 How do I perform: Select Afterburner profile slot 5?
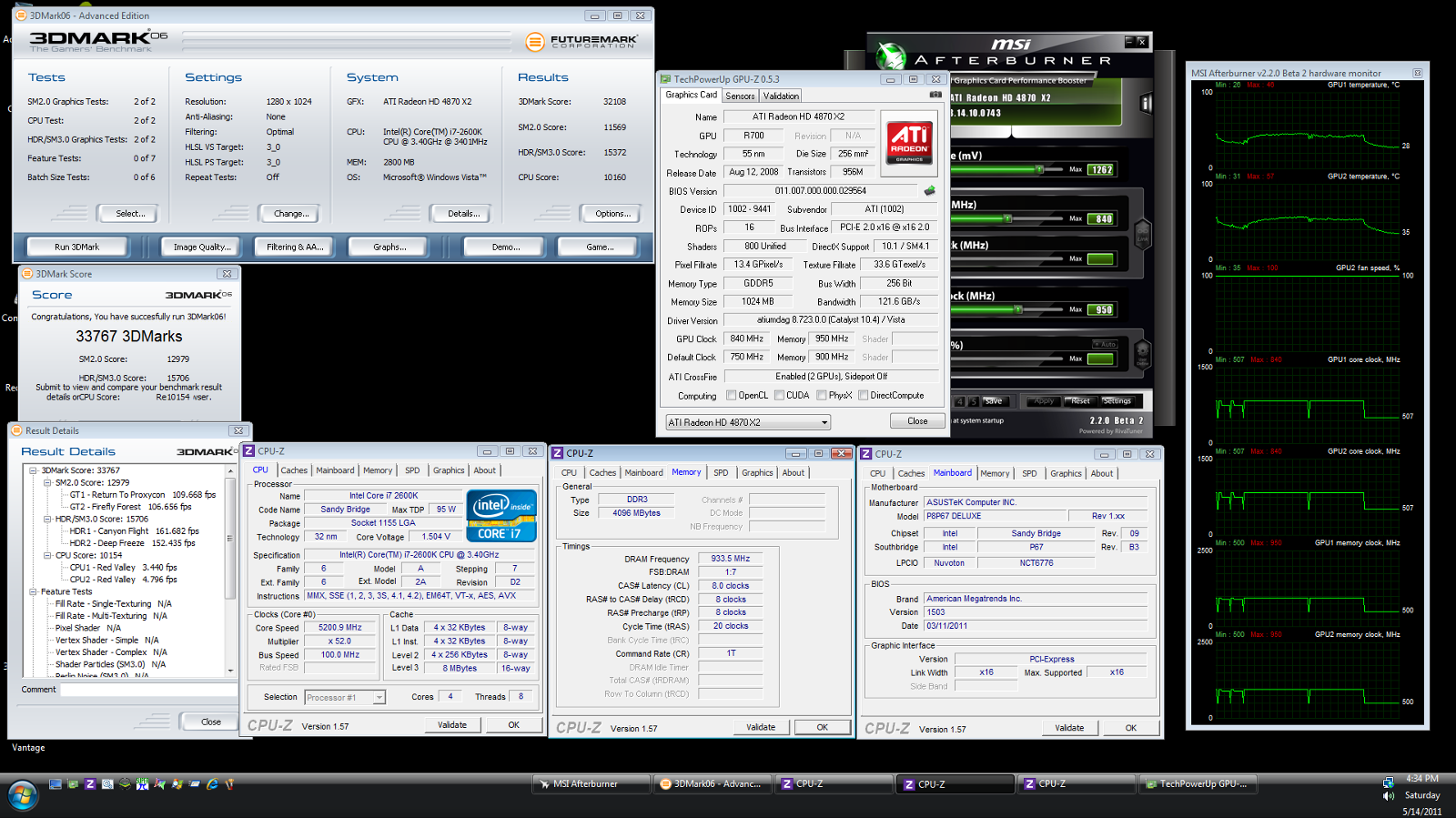tap(974, 401)
